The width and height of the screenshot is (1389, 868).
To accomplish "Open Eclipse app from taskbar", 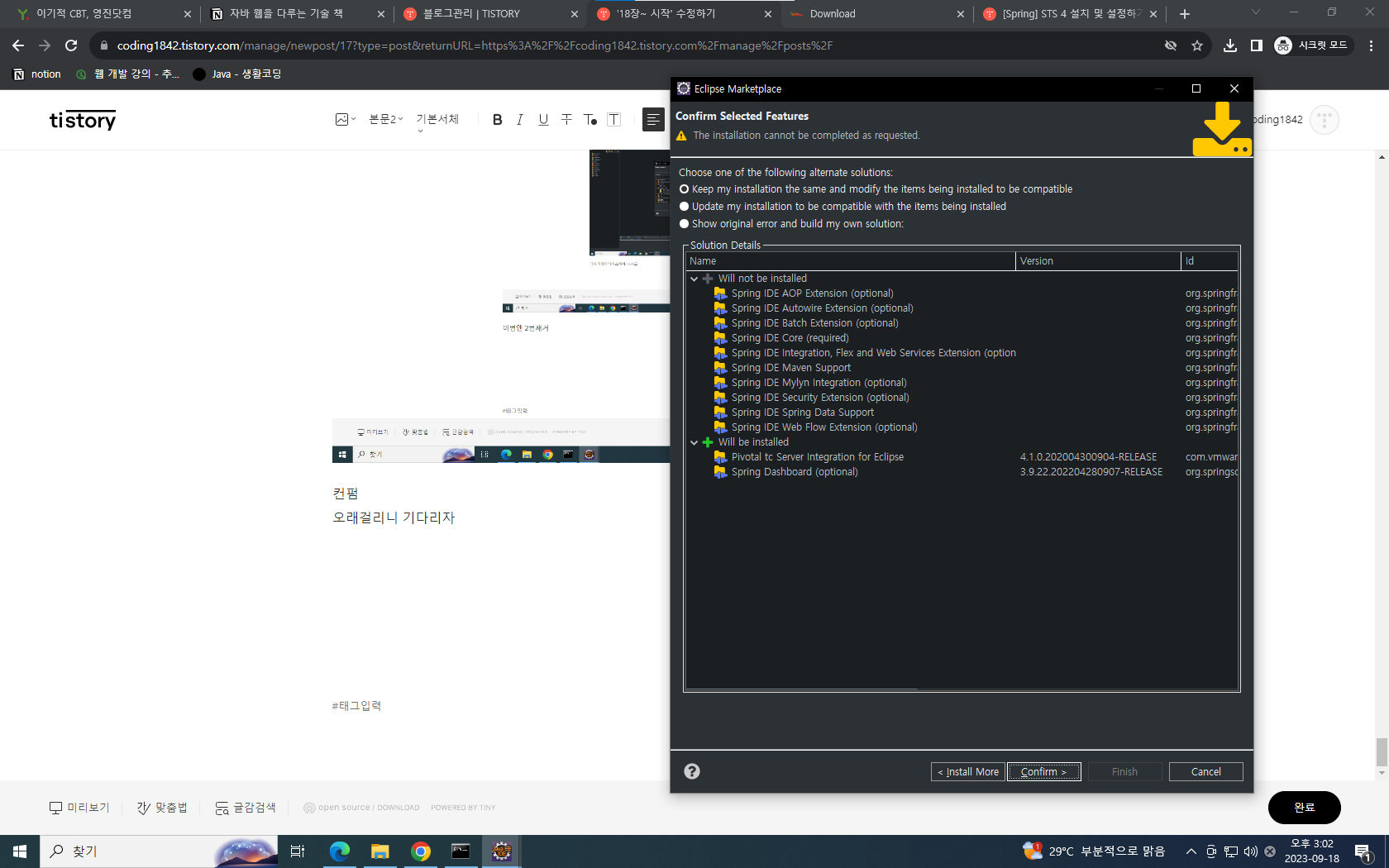I will [x=502, y=851].
